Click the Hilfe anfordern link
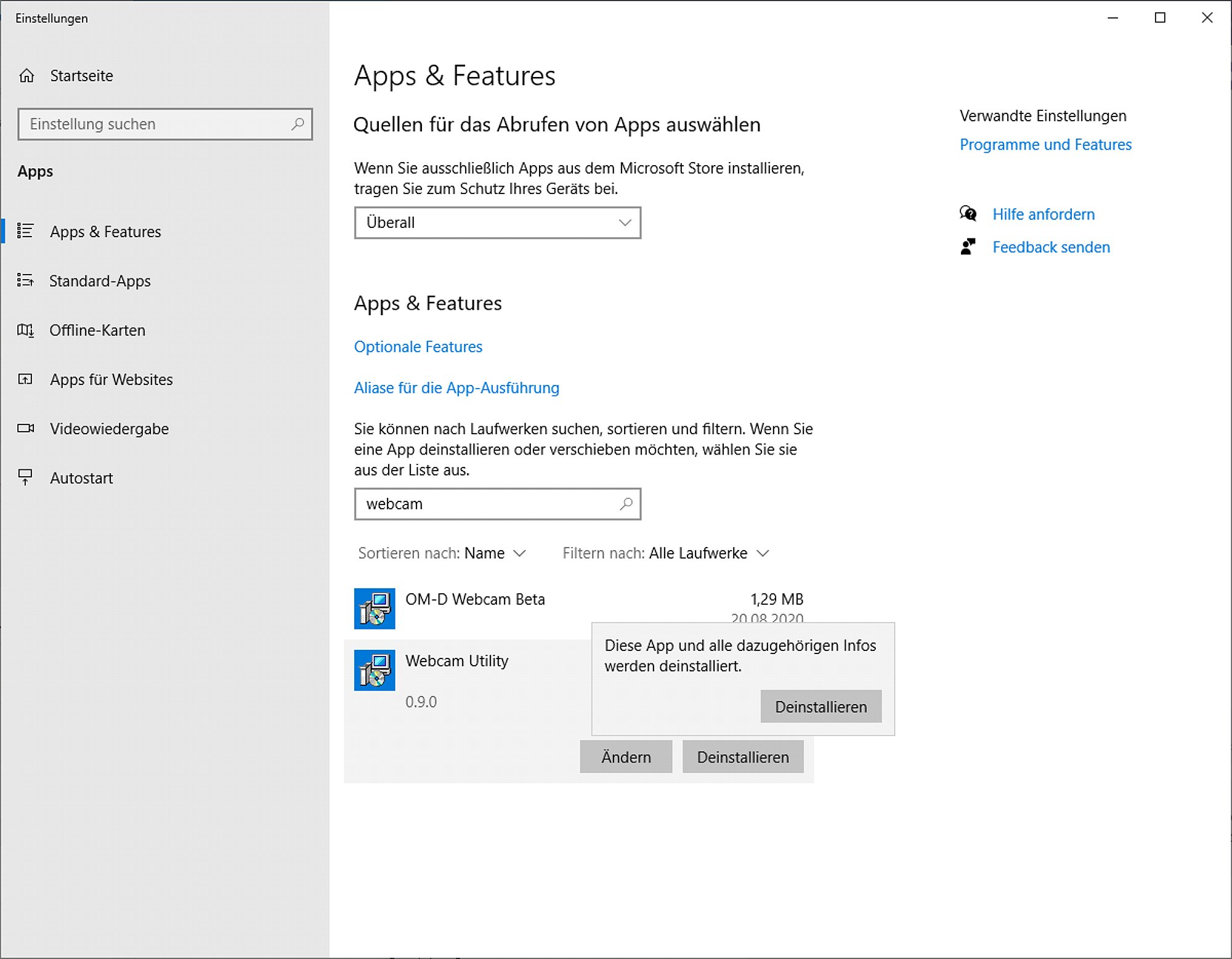The image size is (1232, 959). coord(1044,214)
